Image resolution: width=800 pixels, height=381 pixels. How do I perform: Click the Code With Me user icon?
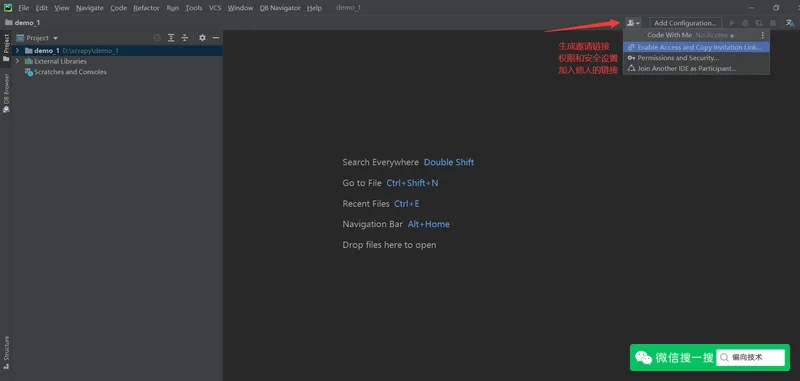(x=633, y=23)
